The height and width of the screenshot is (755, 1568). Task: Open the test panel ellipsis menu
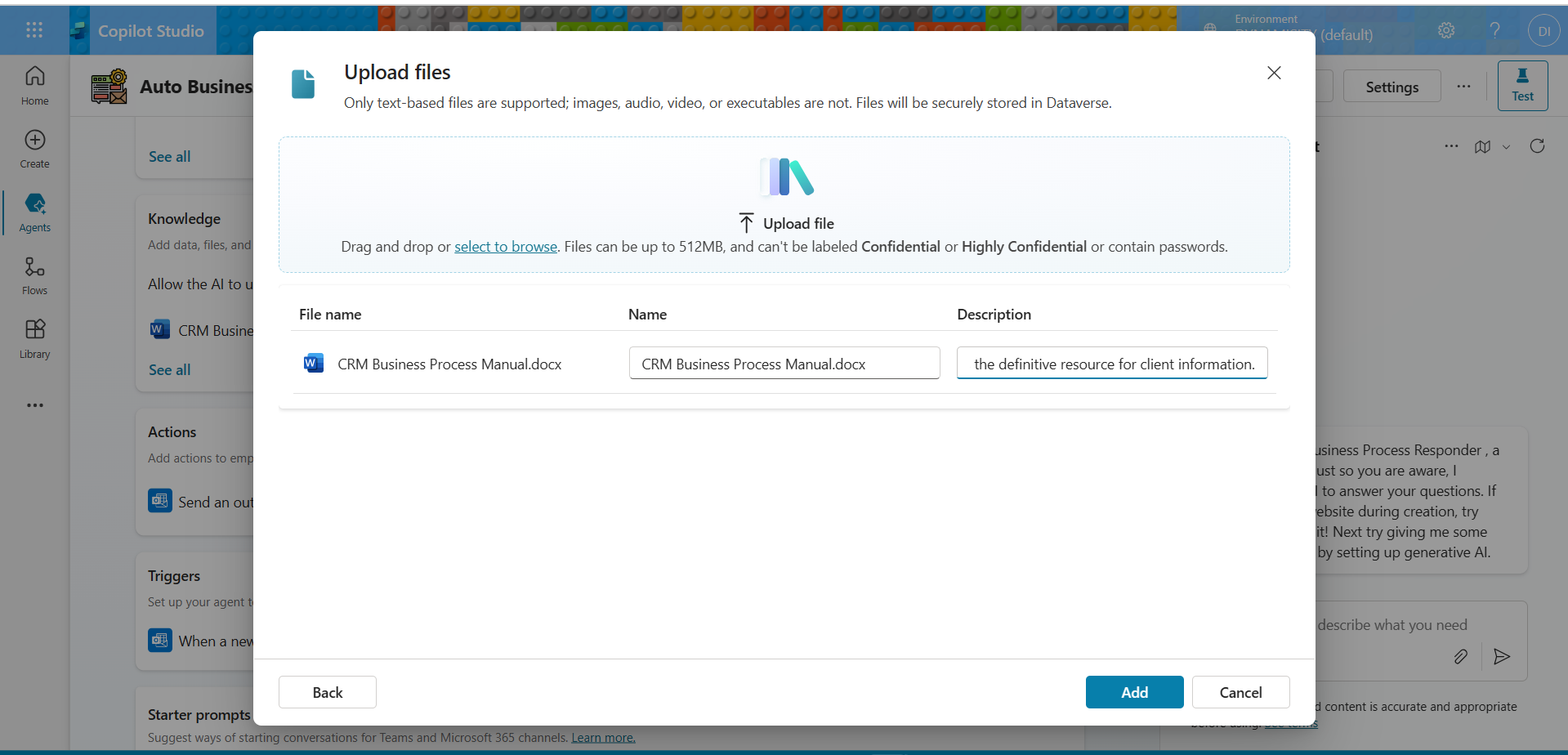[x=1451, y=146]
